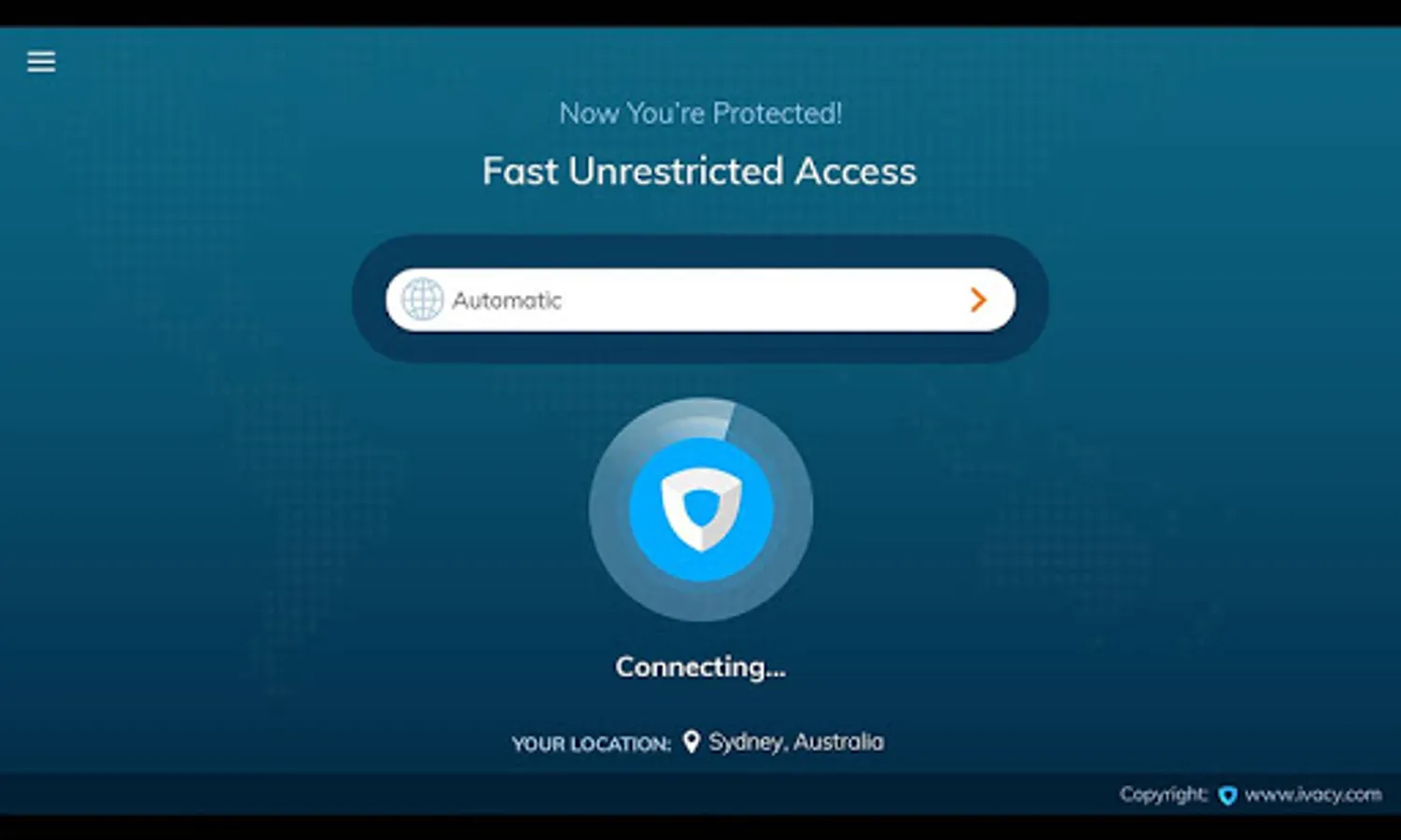Select the Connecting... status text
Screen dimensions: 1401x840
tap(700, 666)
